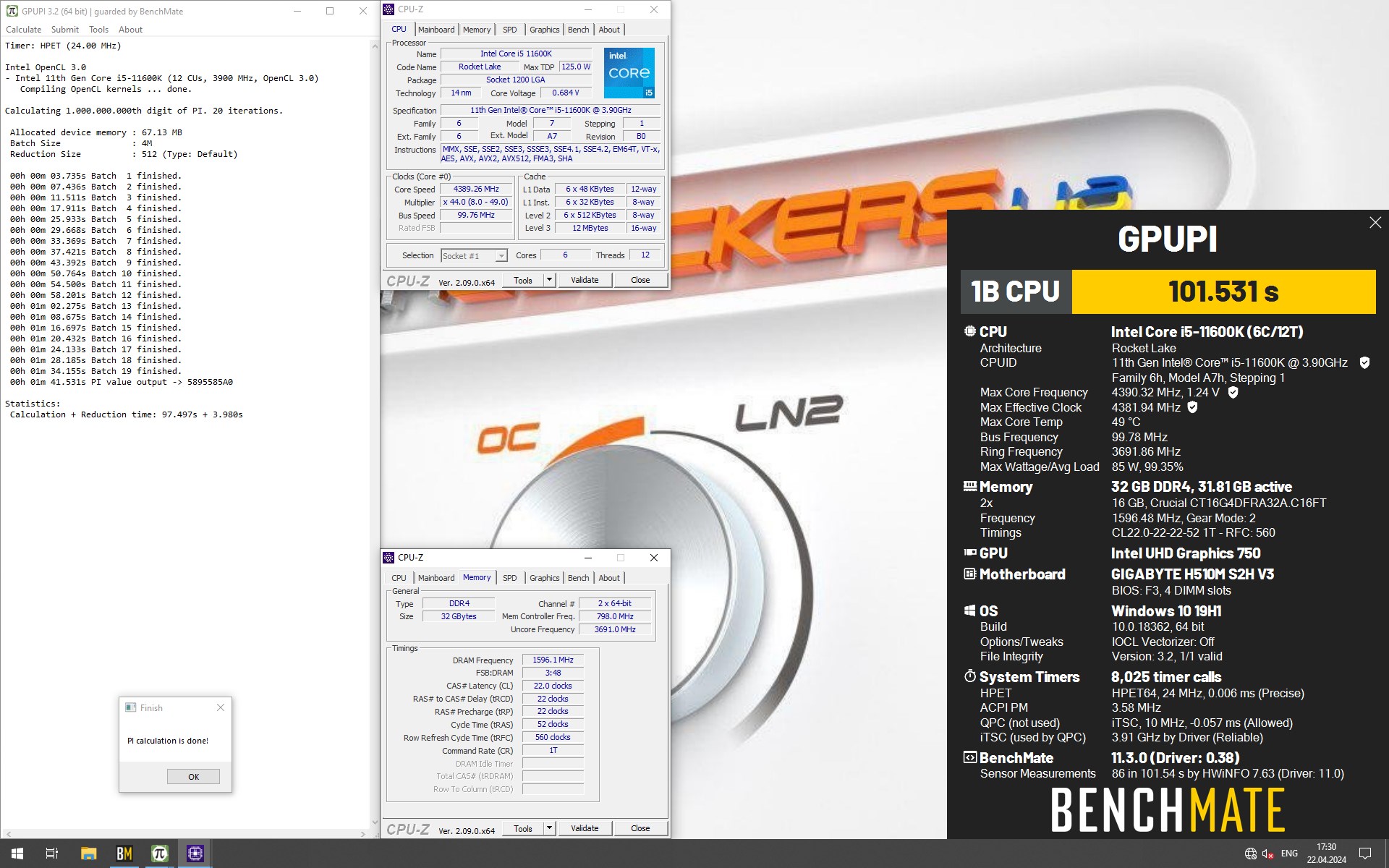Open the Tools menu in GPUPI
1389x868 pixels.
coord(98,30)
